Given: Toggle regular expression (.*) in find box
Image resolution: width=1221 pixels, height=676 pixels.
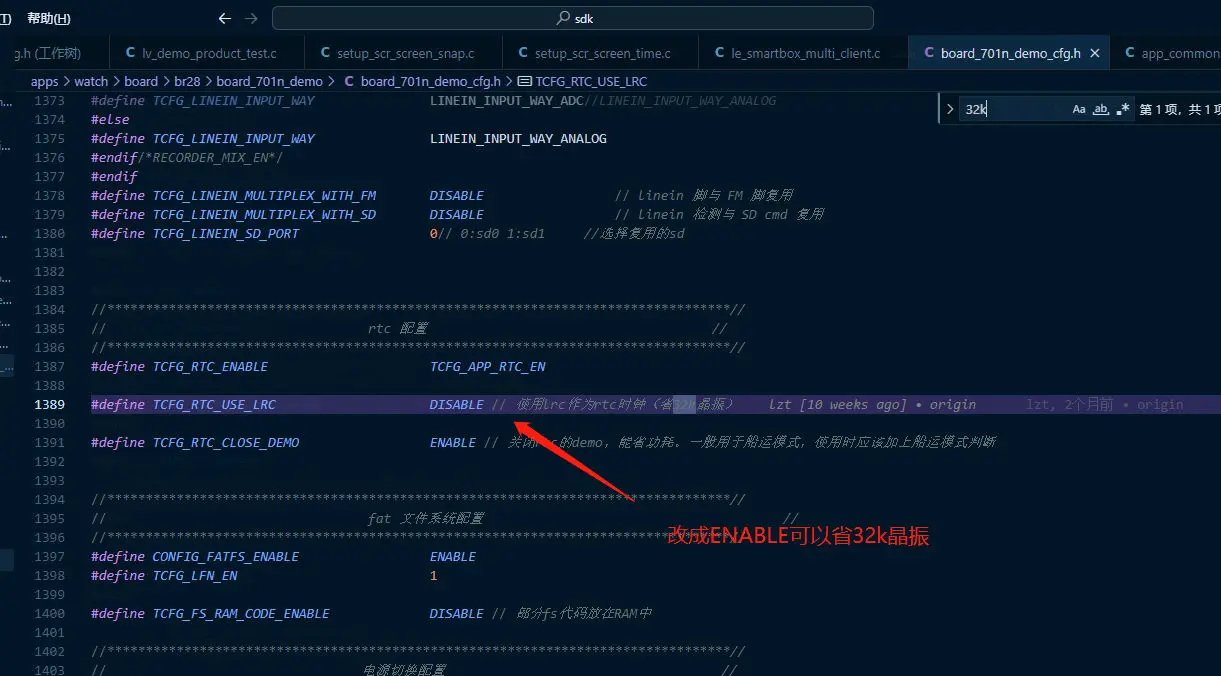Looking at the screenshot, I should (1123, 110).
